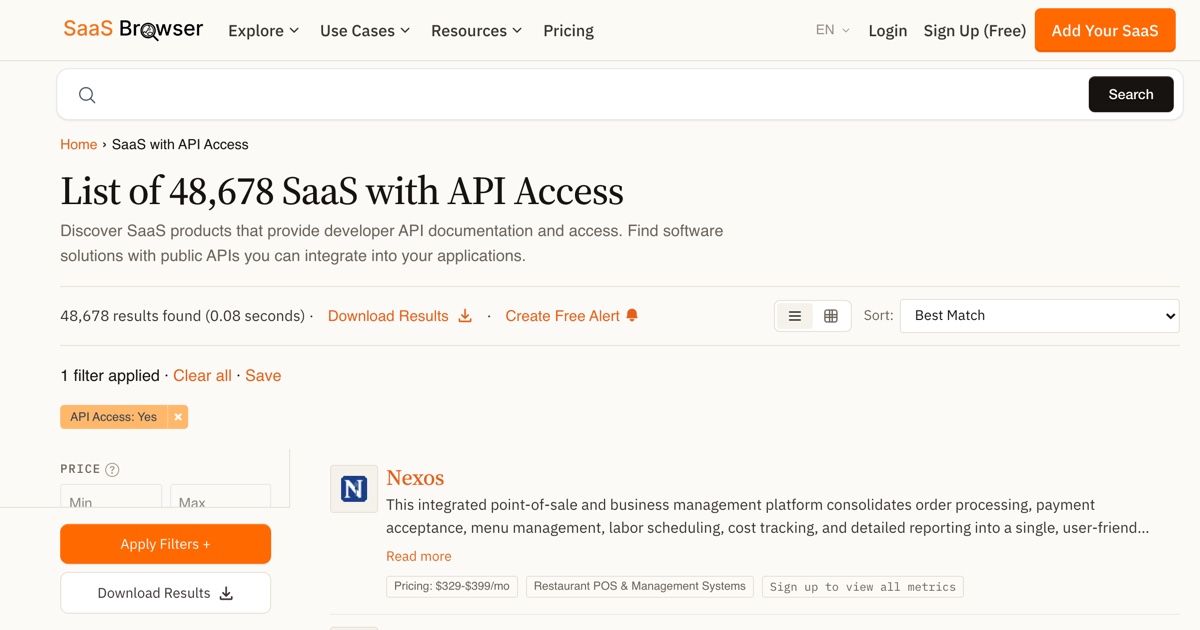Click Sign Up (Free)

pyautogui.click(x=975, y=31)
